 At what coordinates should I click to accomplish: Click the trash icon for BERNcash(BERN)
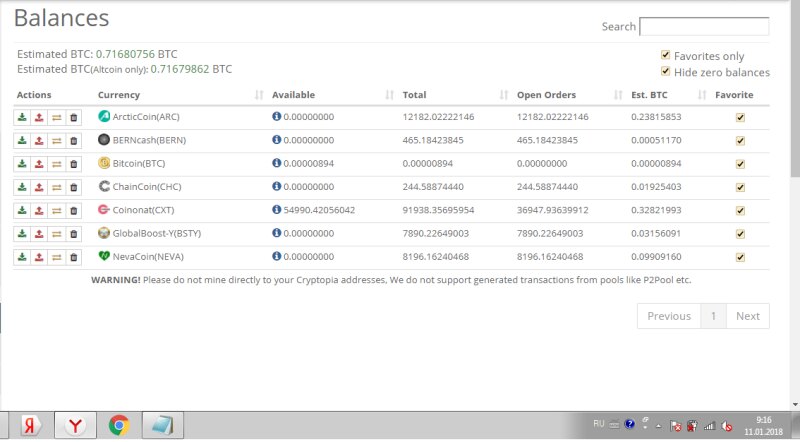(x=73, y=140)
